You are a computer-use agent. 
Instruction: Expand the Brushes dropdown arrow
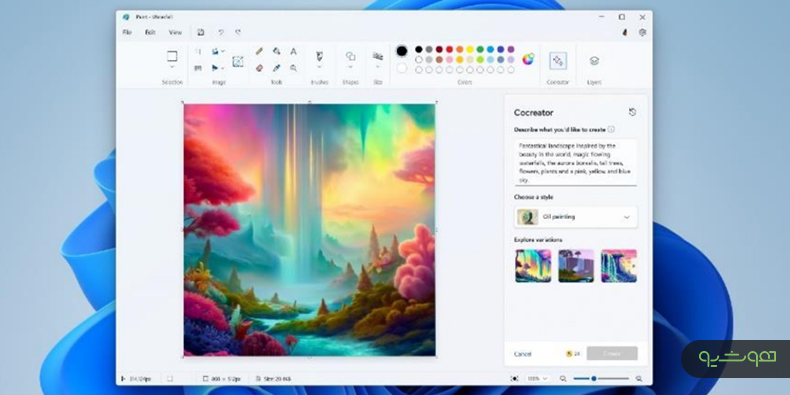coord(319,67)
